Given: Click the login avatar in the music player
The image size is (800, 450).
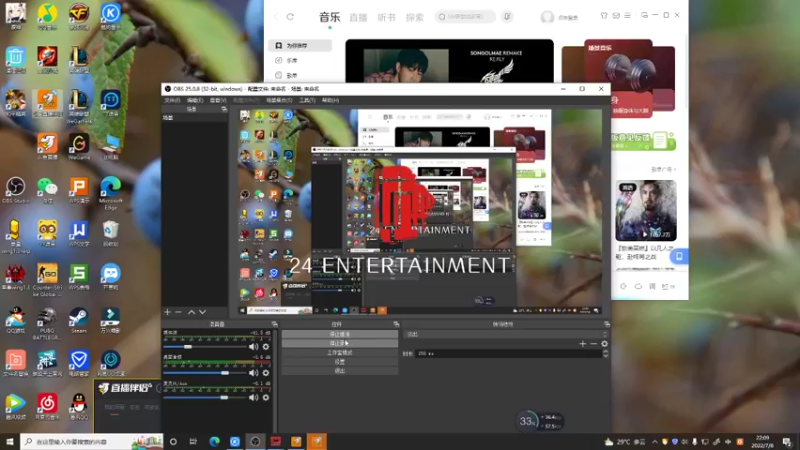Looking at the screenshot, I should 547,17.
